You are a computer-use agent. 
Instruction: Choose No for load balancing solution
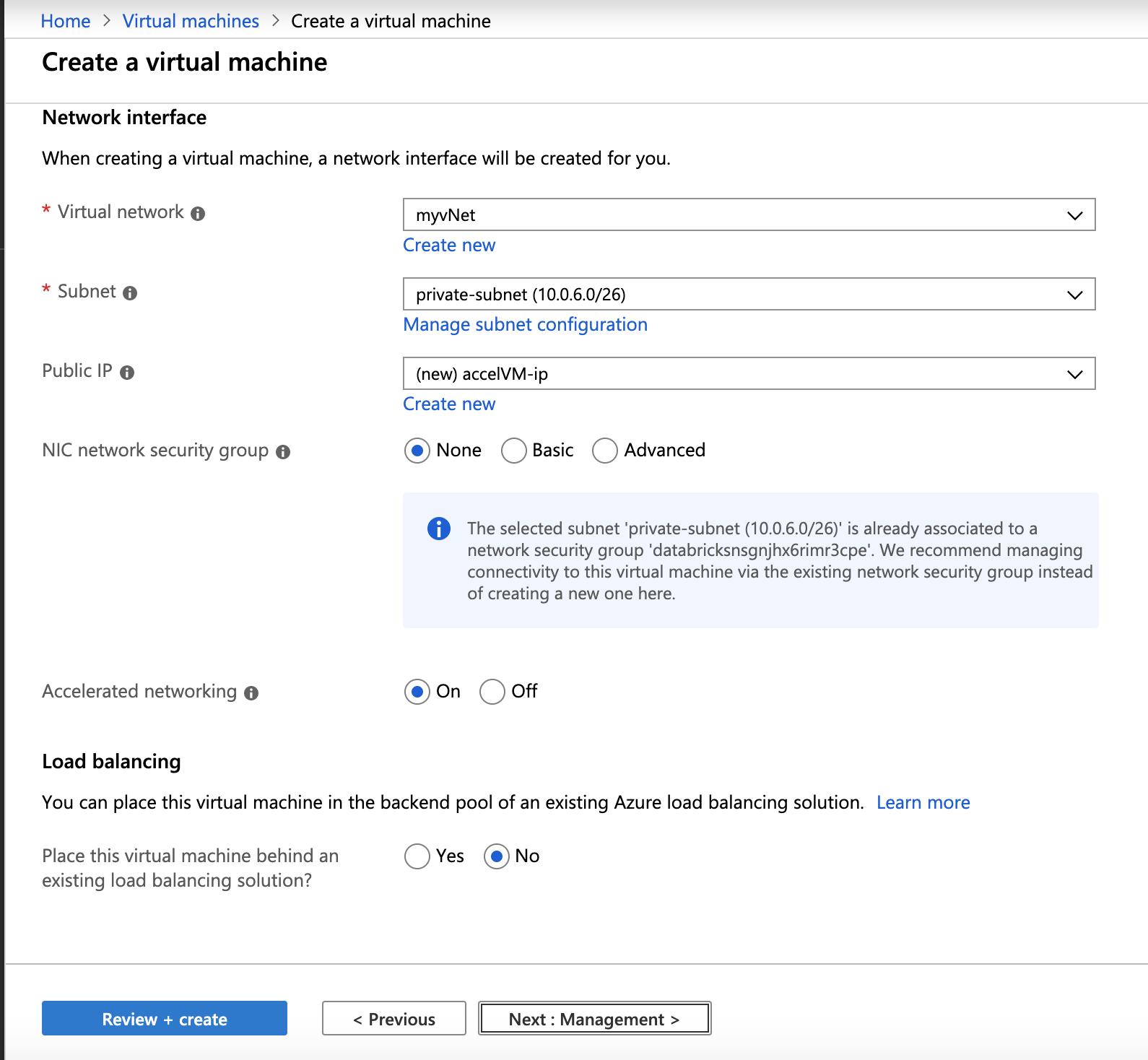click(x=497, y=856)
